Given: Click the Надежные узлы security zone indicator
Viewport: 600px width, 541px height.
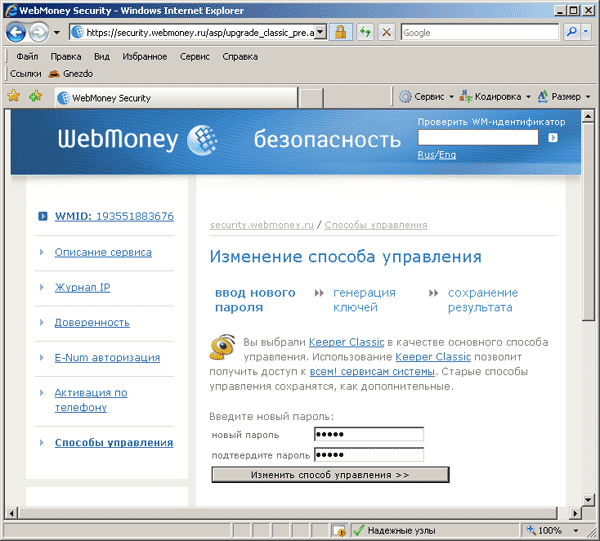Looking at the screenshot, I should [x=396, y=531].
